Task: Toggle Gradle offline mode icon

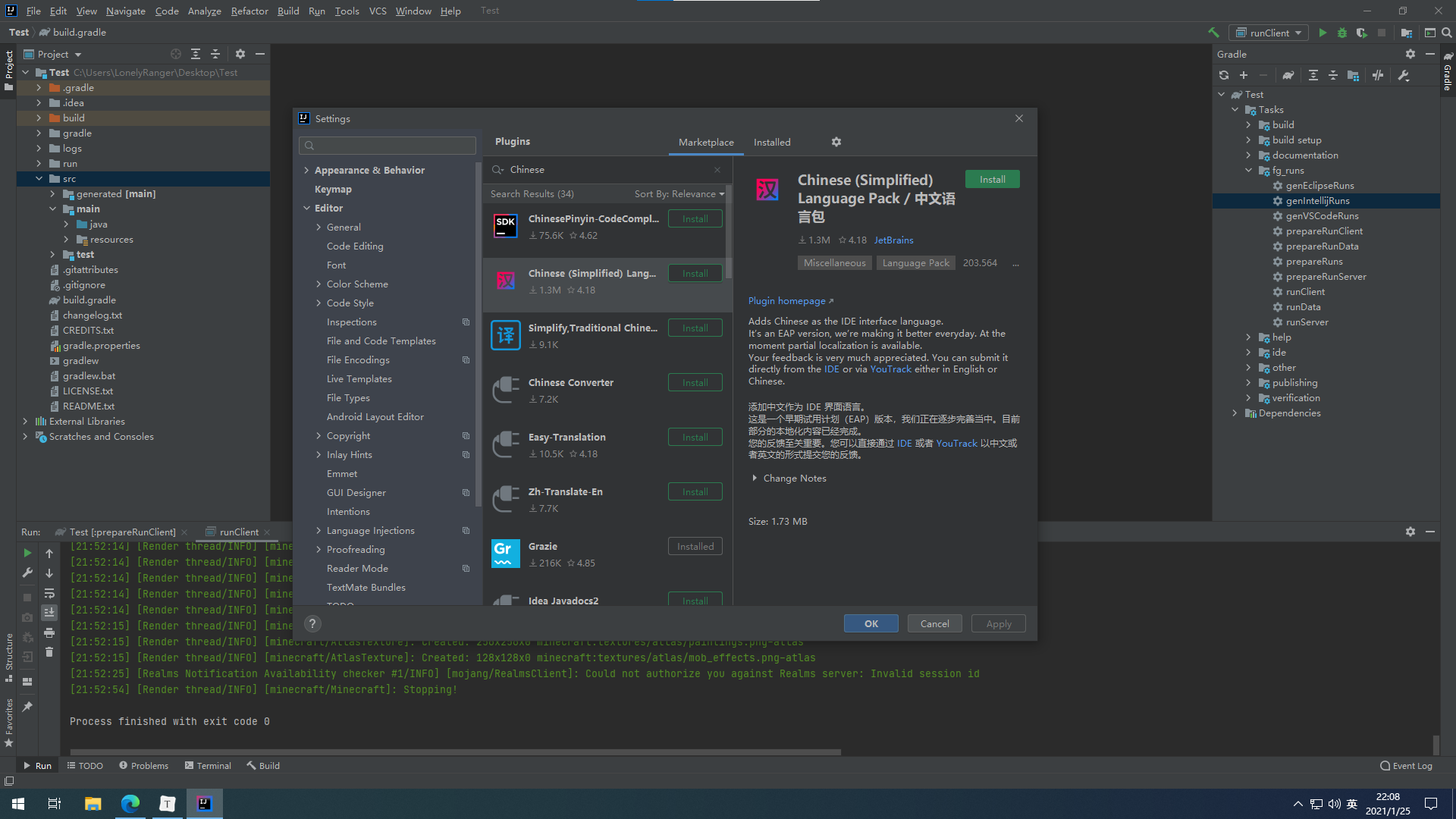Action: (1378, 75)
